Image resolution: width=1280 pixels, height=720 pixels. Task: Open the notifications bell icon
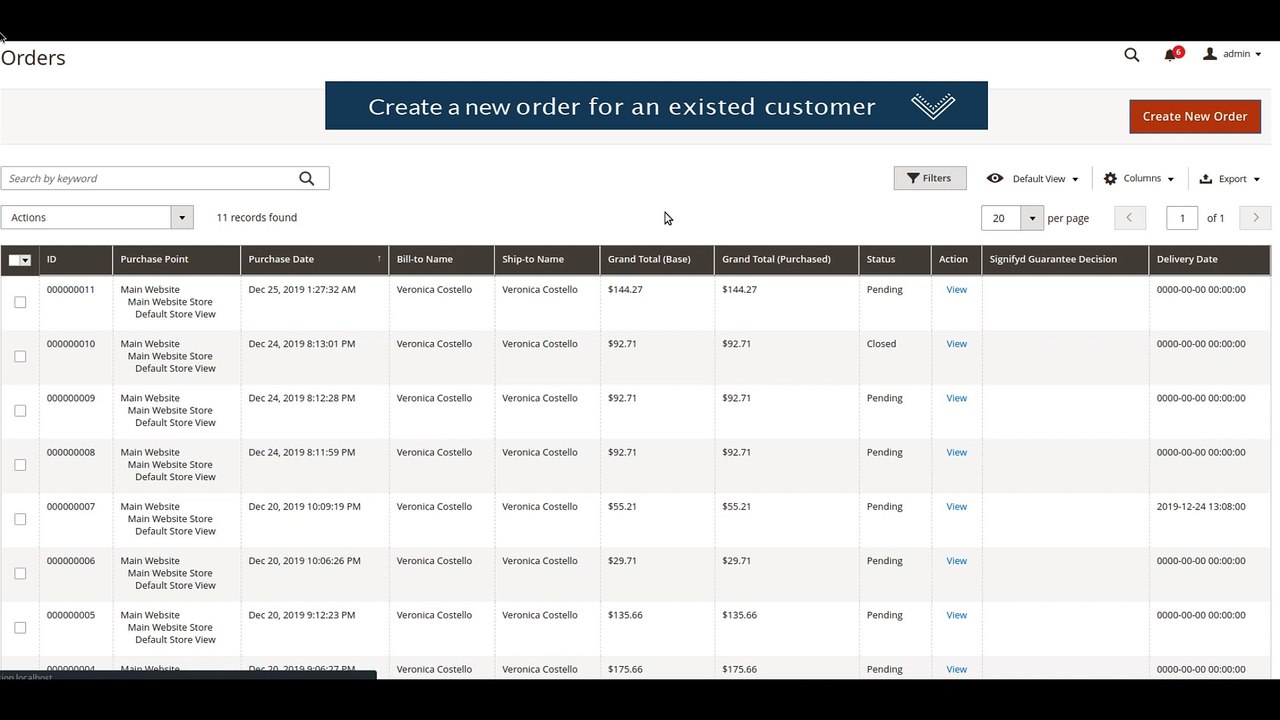point(1170,55)
